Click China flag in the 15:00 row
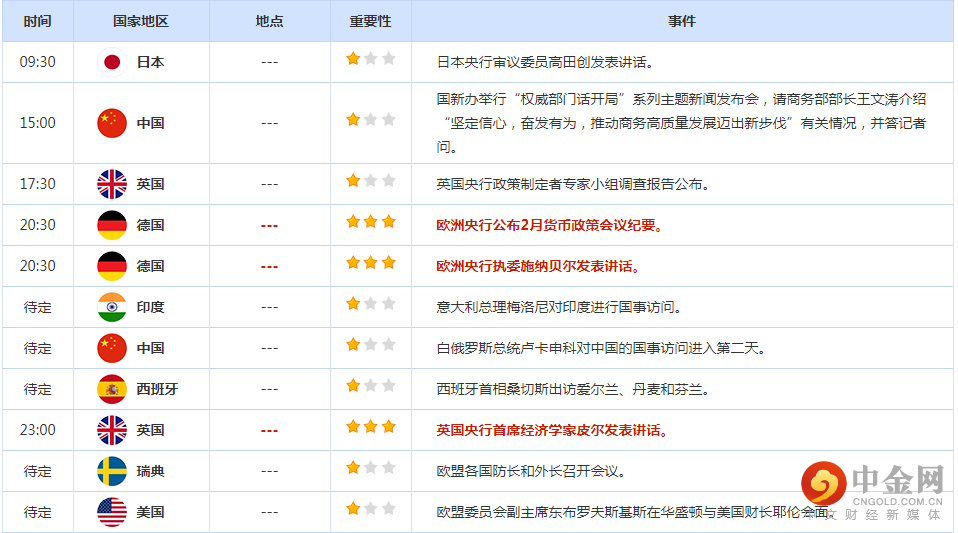 [x=112, y=123]
